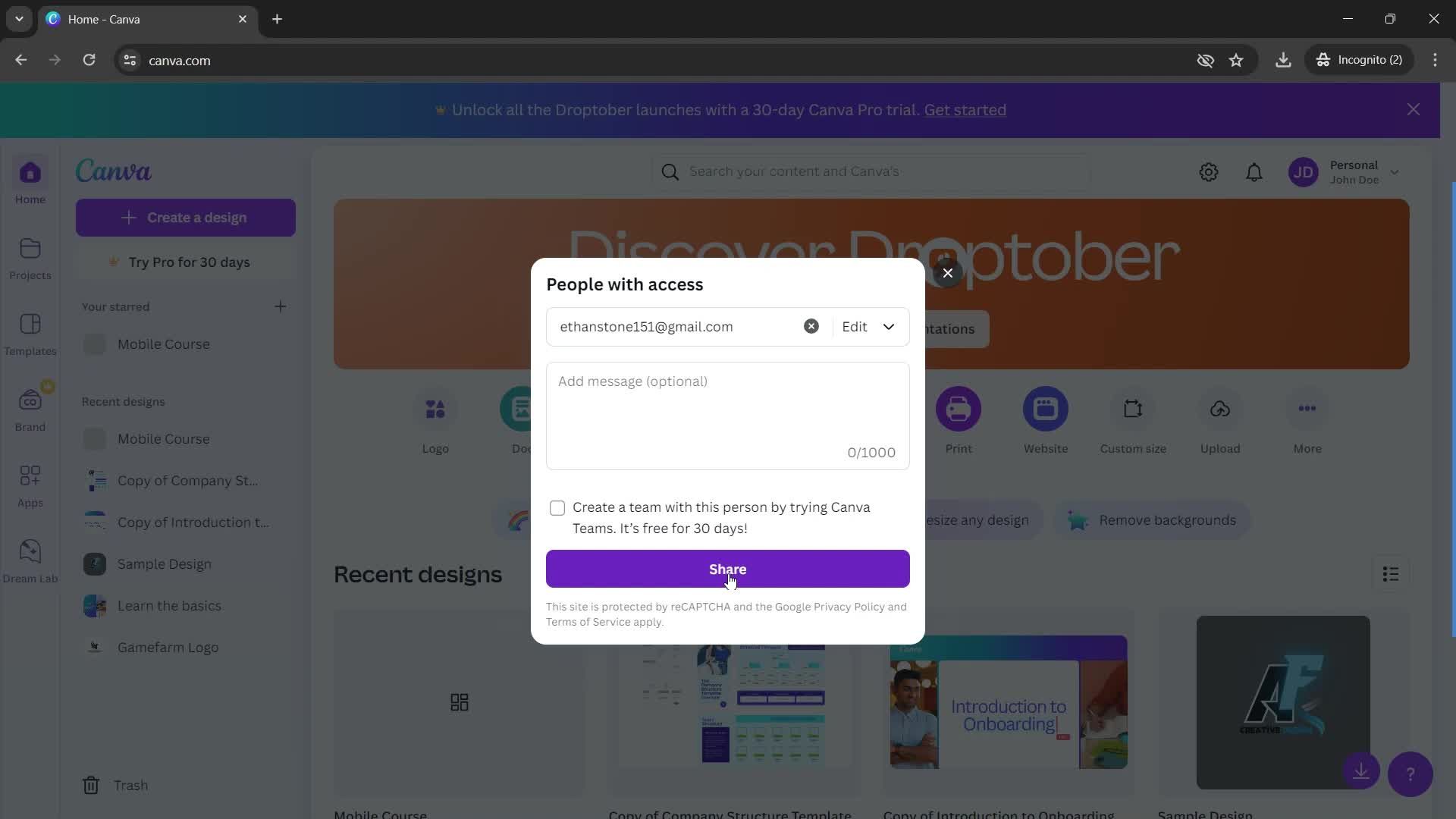Click the Sample Design thumbnail
The width and height of the screenshot is (1456, 819).
[x=1283, y=701]
